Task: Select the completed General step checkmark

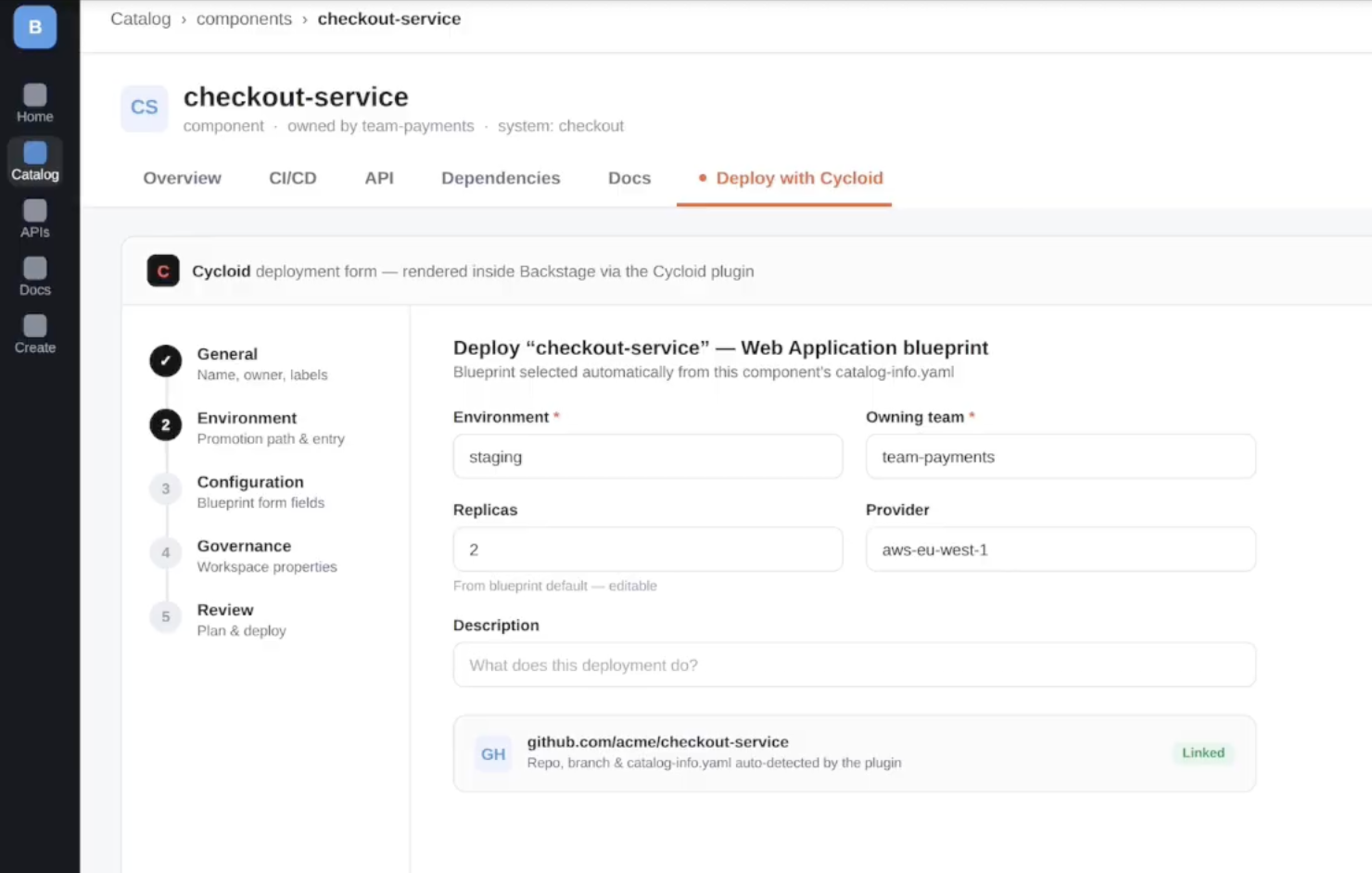Action: (x=166, y=361)
